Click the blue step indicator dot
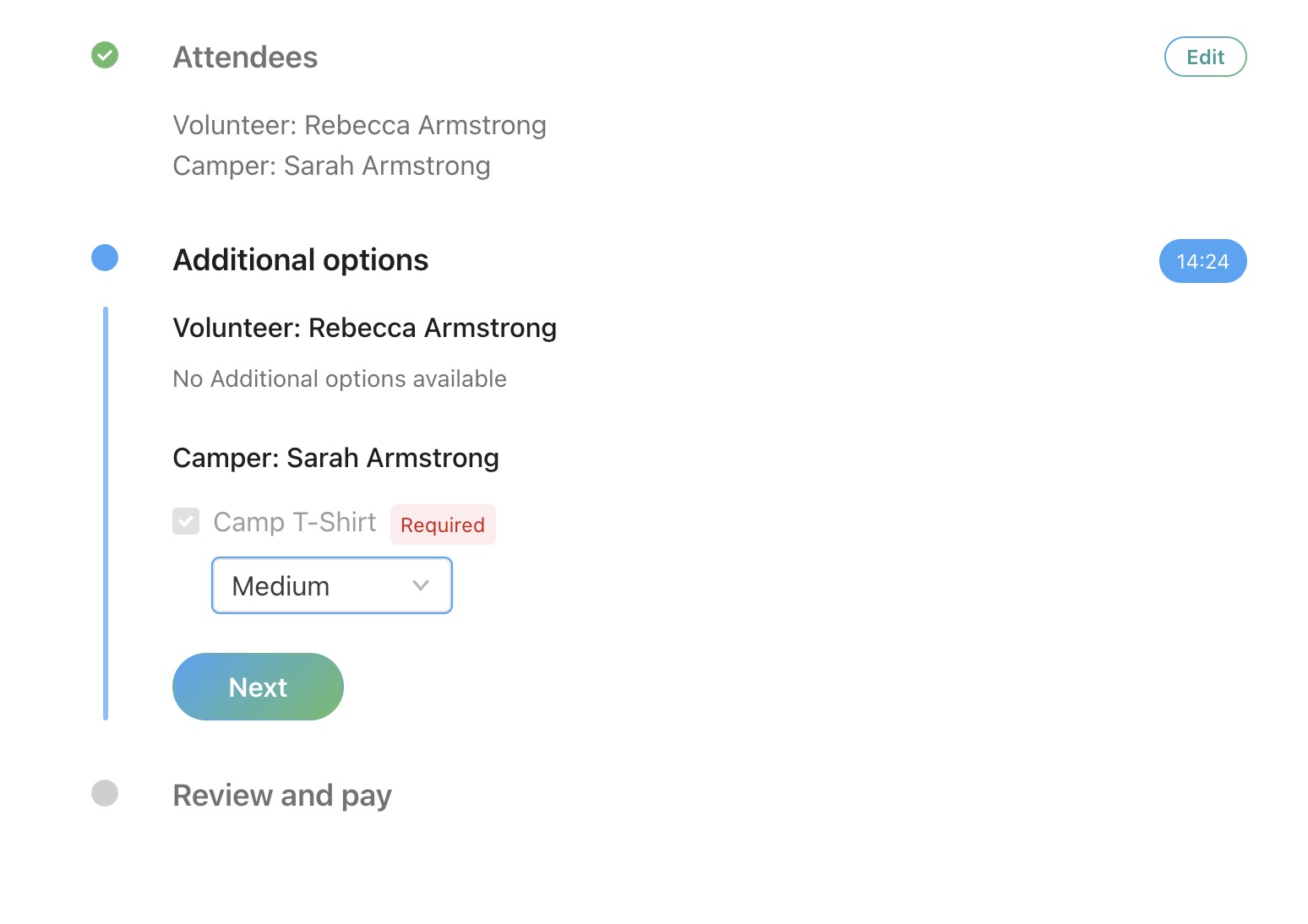The height and width of the screenshot is (924, 1308). coord(105,258)
